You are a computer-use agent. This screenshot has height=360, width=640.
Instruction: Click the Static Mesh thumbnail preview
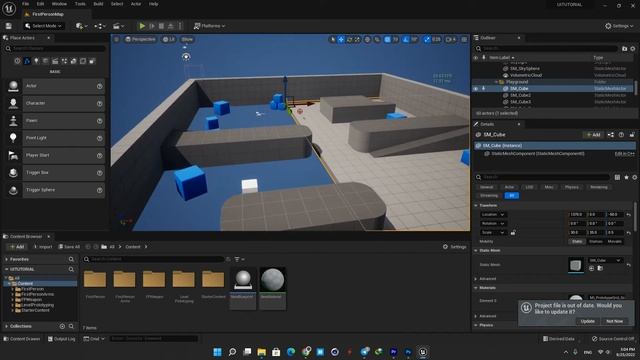(576, 265)
